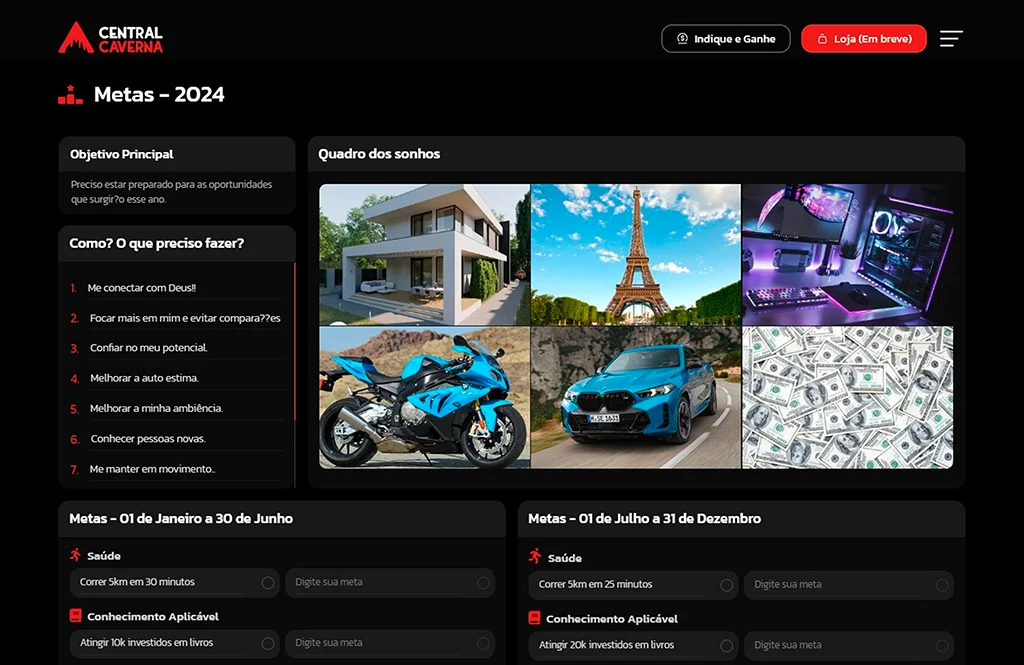The width and height of the screenshot is (1024, 665).
Task: Edit the 'Atingir 20k investidos em livros' goal text
Action: point(606,645)
